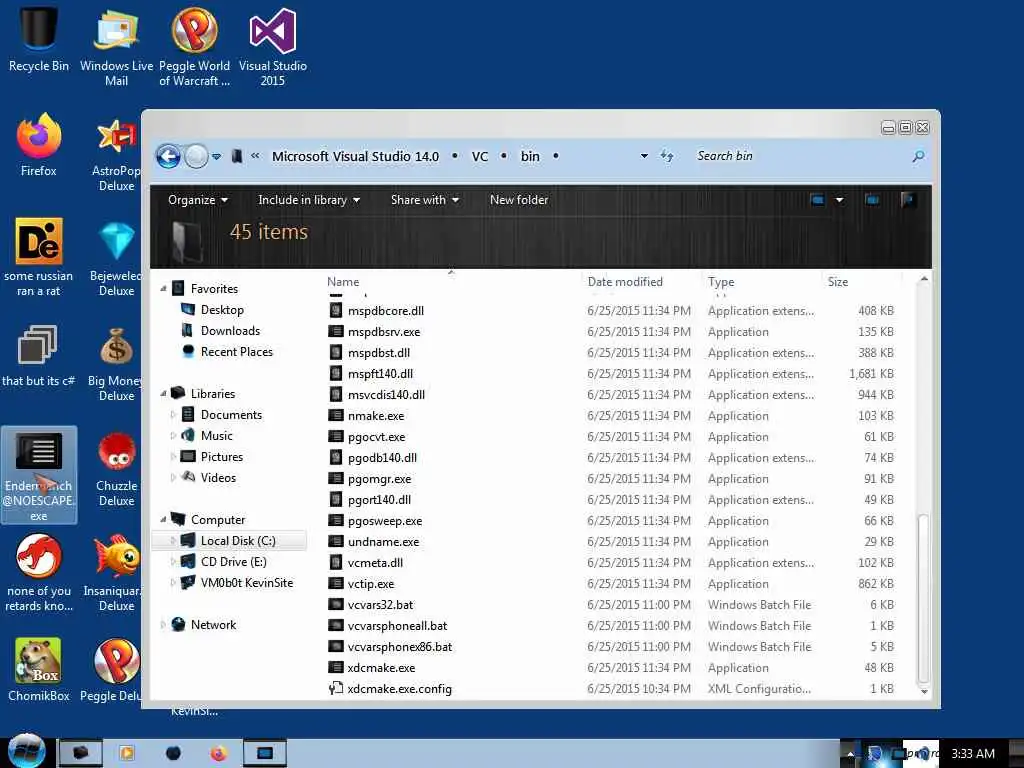Toggle the preview pane icon
This screenshot has width=1024, height=768.
click(x=872, y=200)
